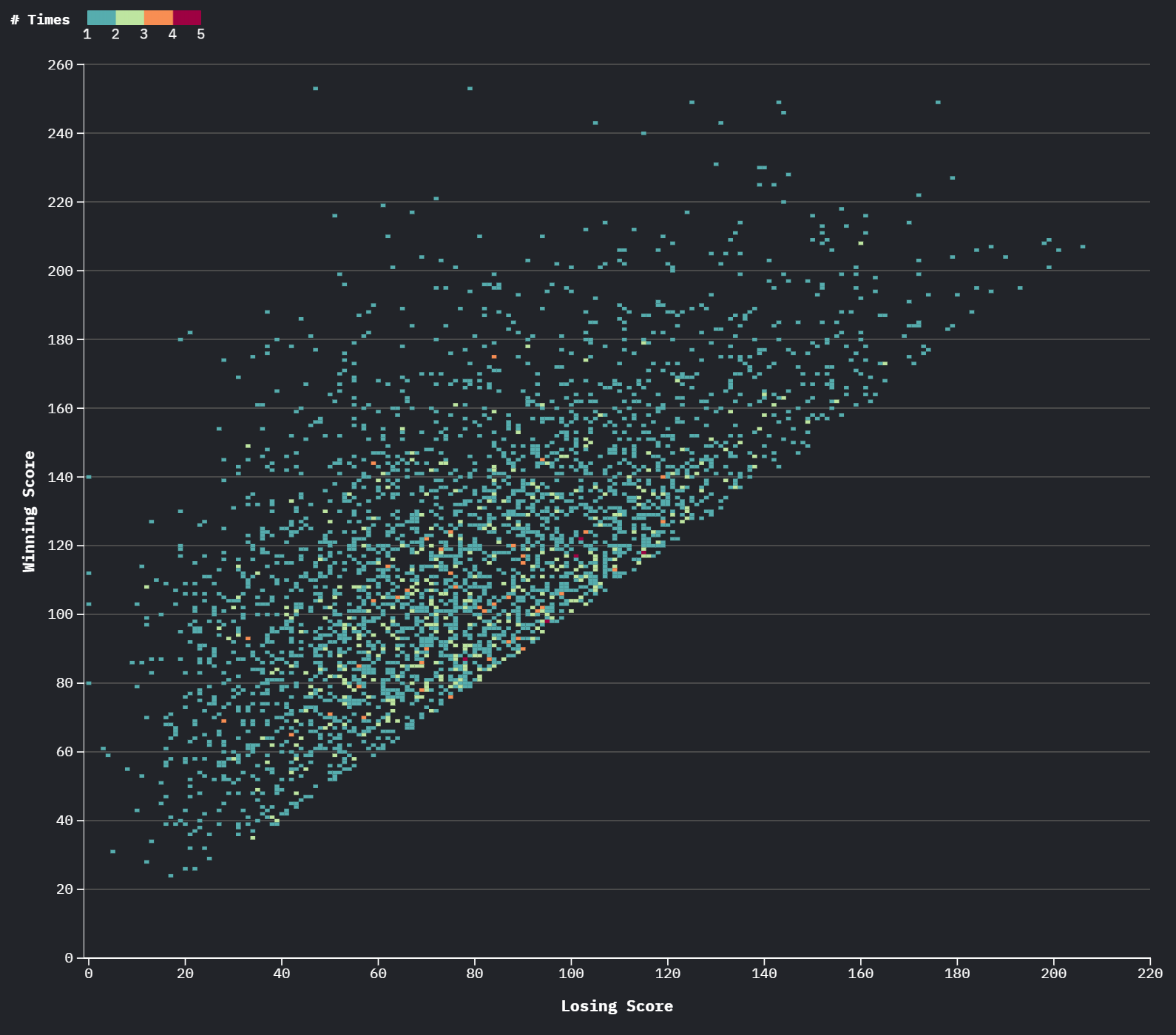This screenshot has width=1176, height=1035.
Task: Click the 'Losing Score' axis label
Action: pyautogui.click(x=617, y=1006)
